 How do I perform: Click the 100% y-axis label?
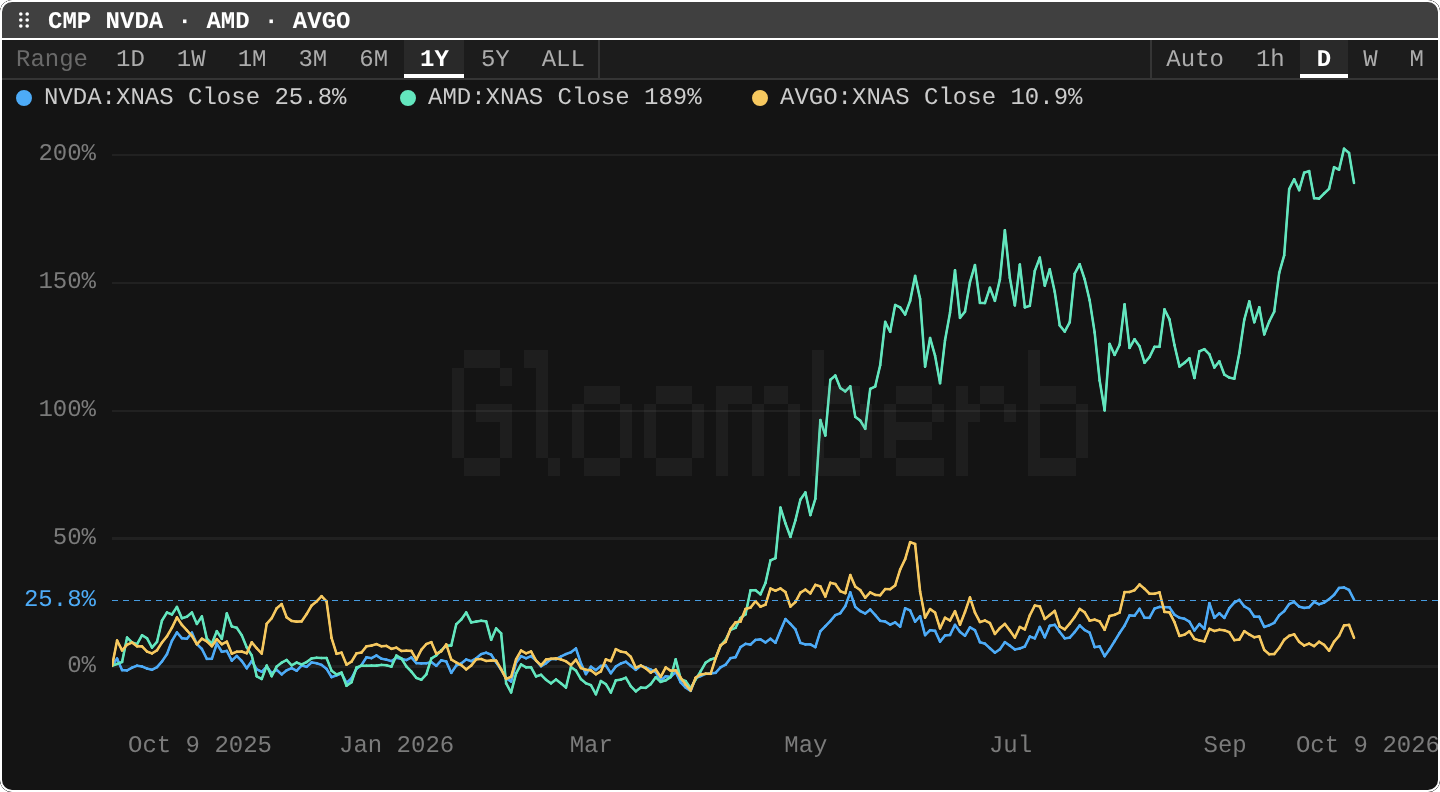[x=68, y=410]
